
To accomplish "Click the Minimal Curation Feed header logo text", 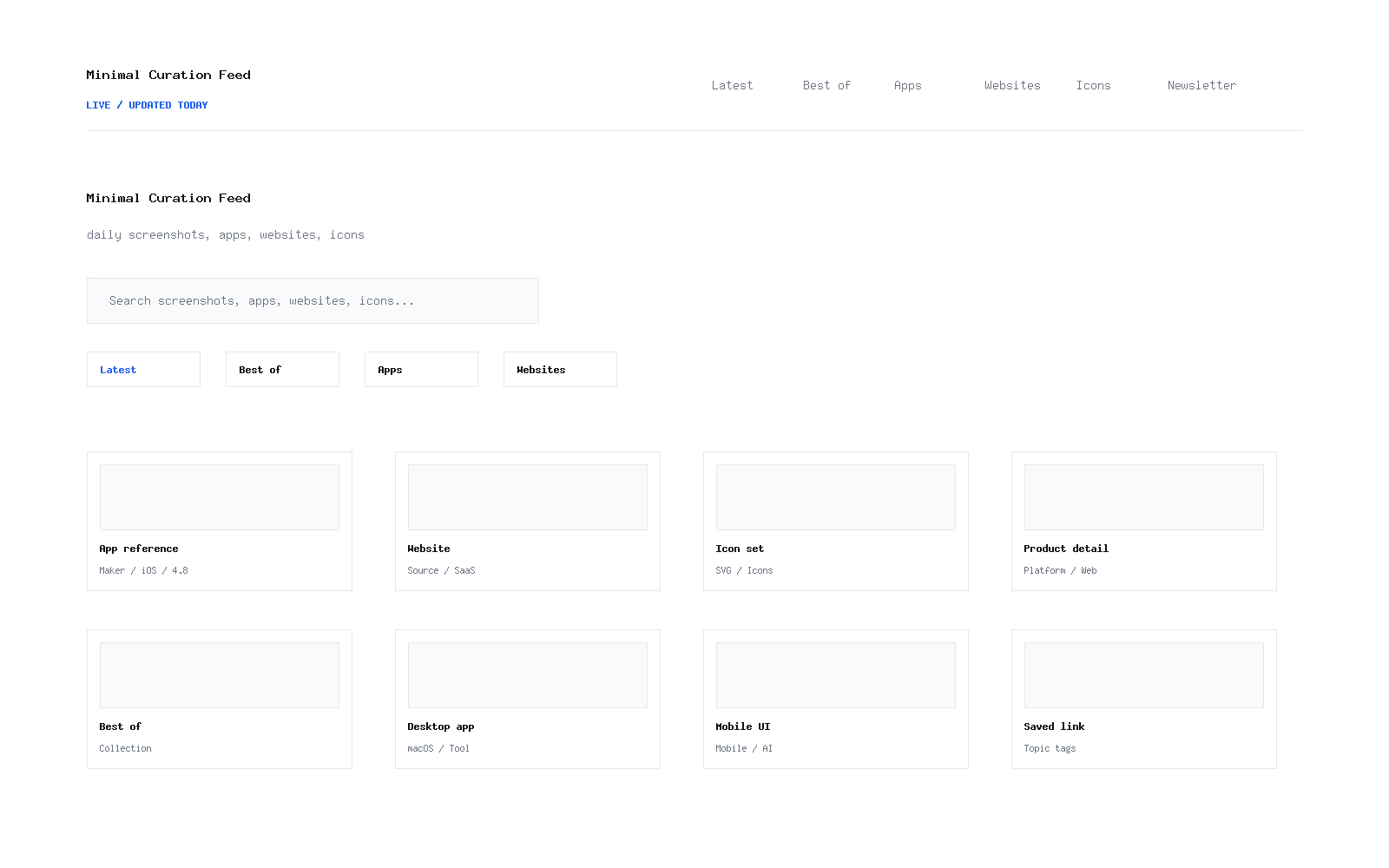I will coord(168,75).
